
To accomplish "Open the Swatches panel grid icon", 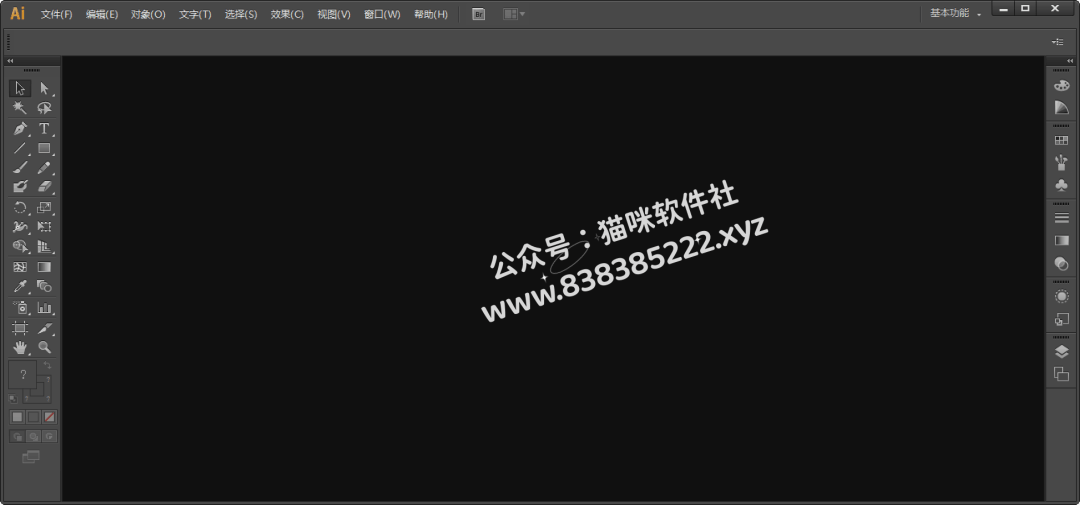I will click(x=1061, y=141).
